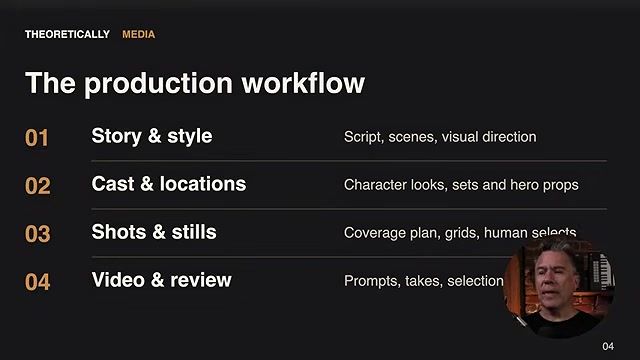The image size is (640, 360).
Task: Click the 'Story & style' heading
Action: click(152, 136)
